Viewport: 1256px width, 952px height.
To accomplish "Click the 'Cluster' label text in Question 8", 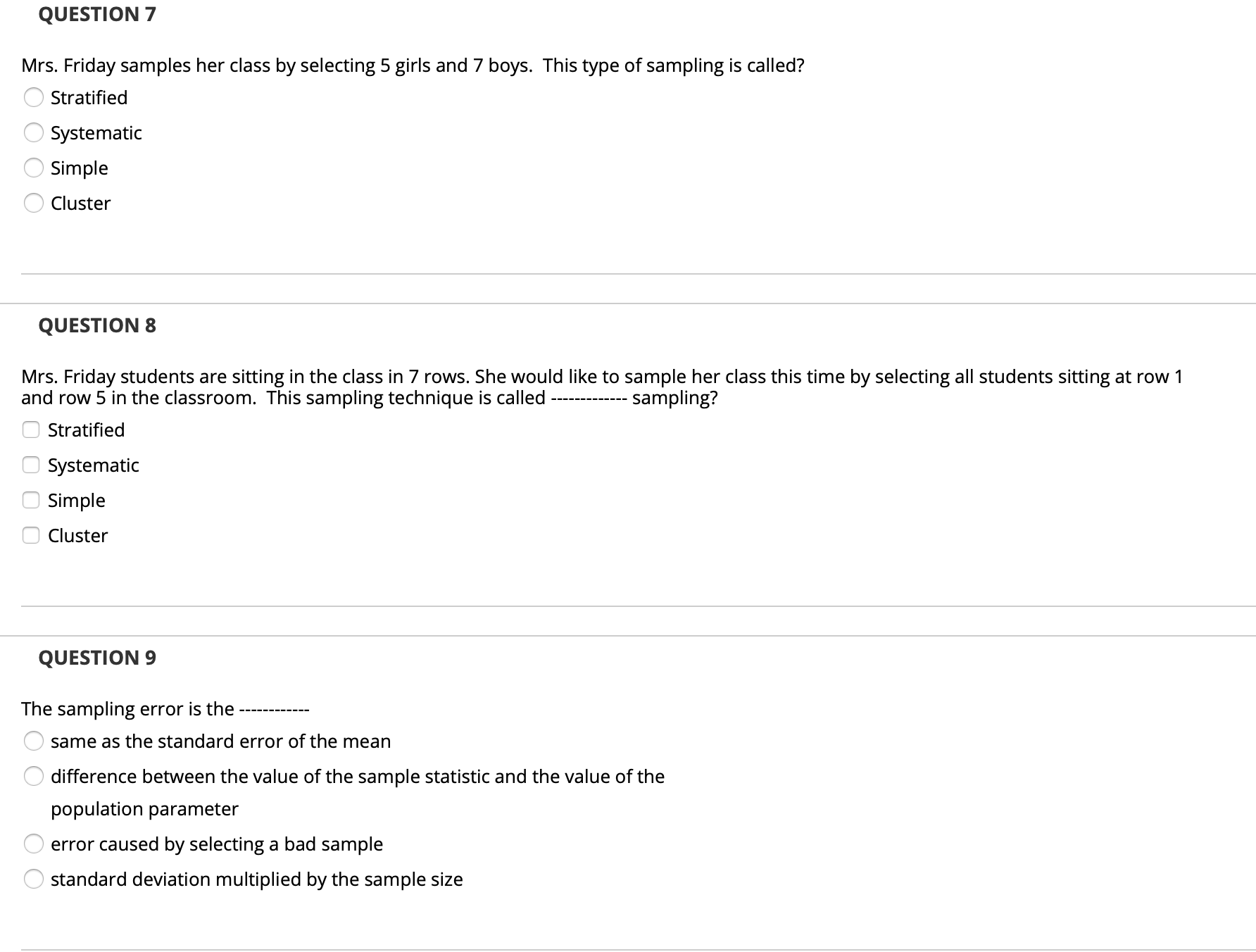I will [x=78, y=535].
